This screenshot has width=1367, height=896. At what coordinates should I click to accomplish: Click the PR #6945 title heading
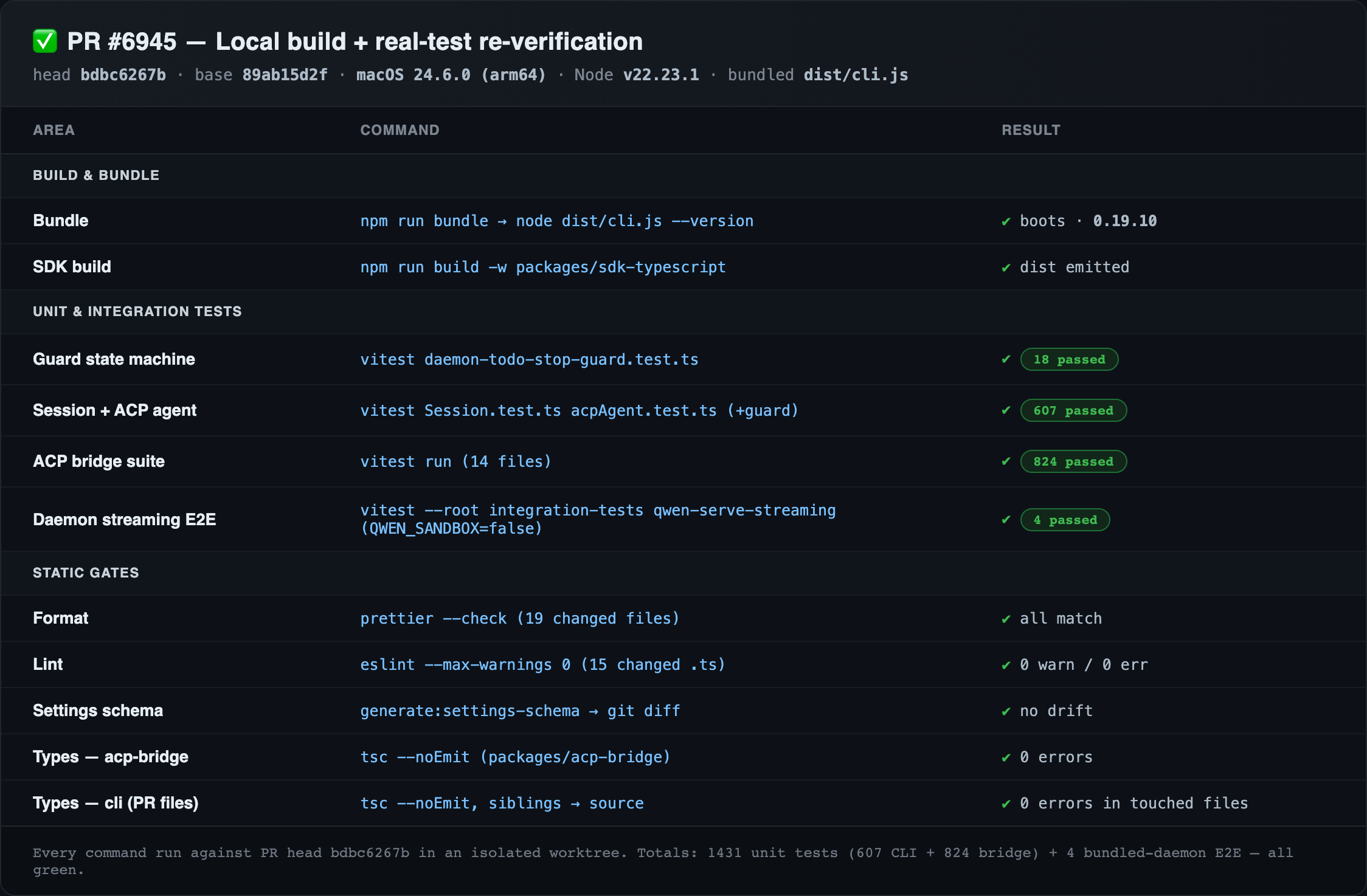[x=355, y=41]
